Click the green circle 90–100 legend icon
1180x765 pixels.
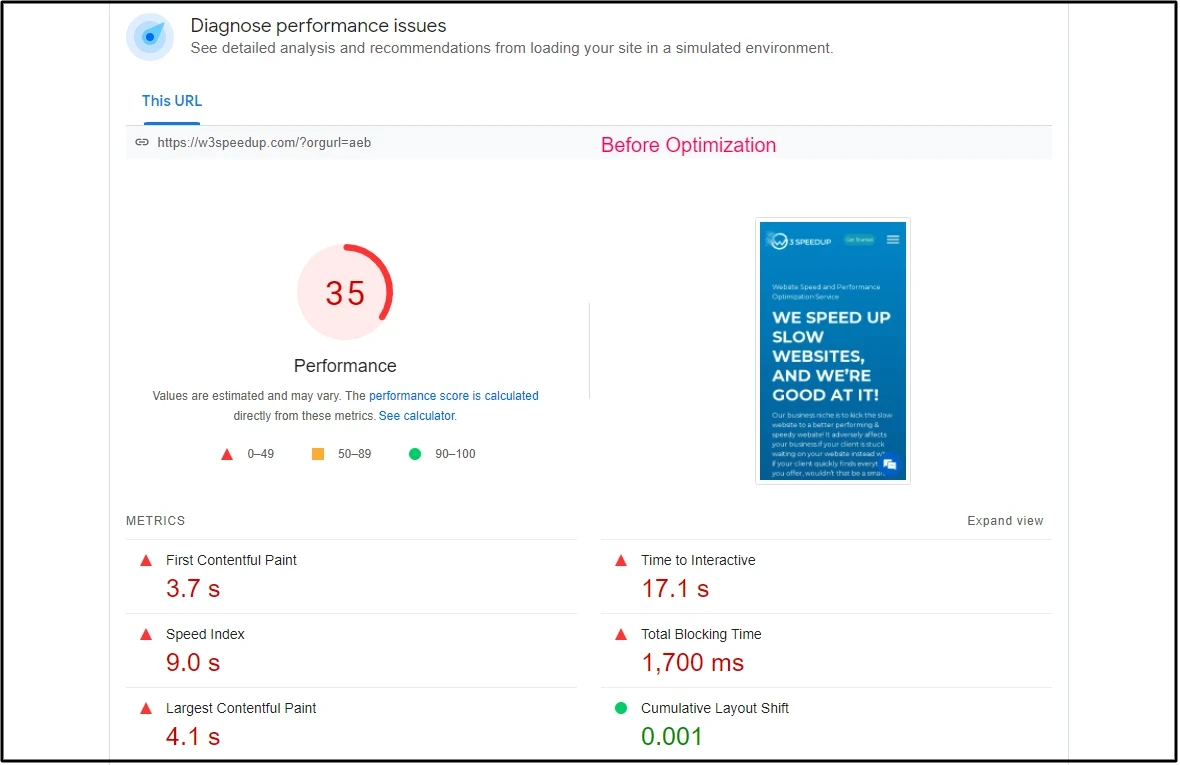click(x=415, y=454)
